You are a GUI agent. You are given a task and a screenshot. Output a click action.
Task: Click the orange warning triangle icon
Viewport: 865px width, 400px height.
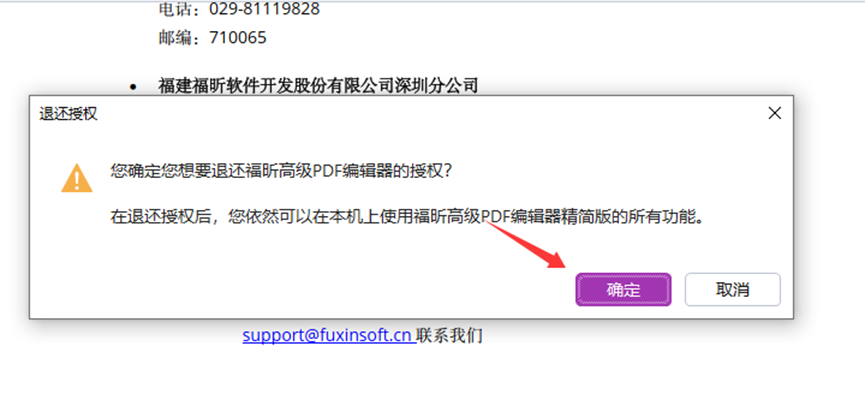[77, 178]
